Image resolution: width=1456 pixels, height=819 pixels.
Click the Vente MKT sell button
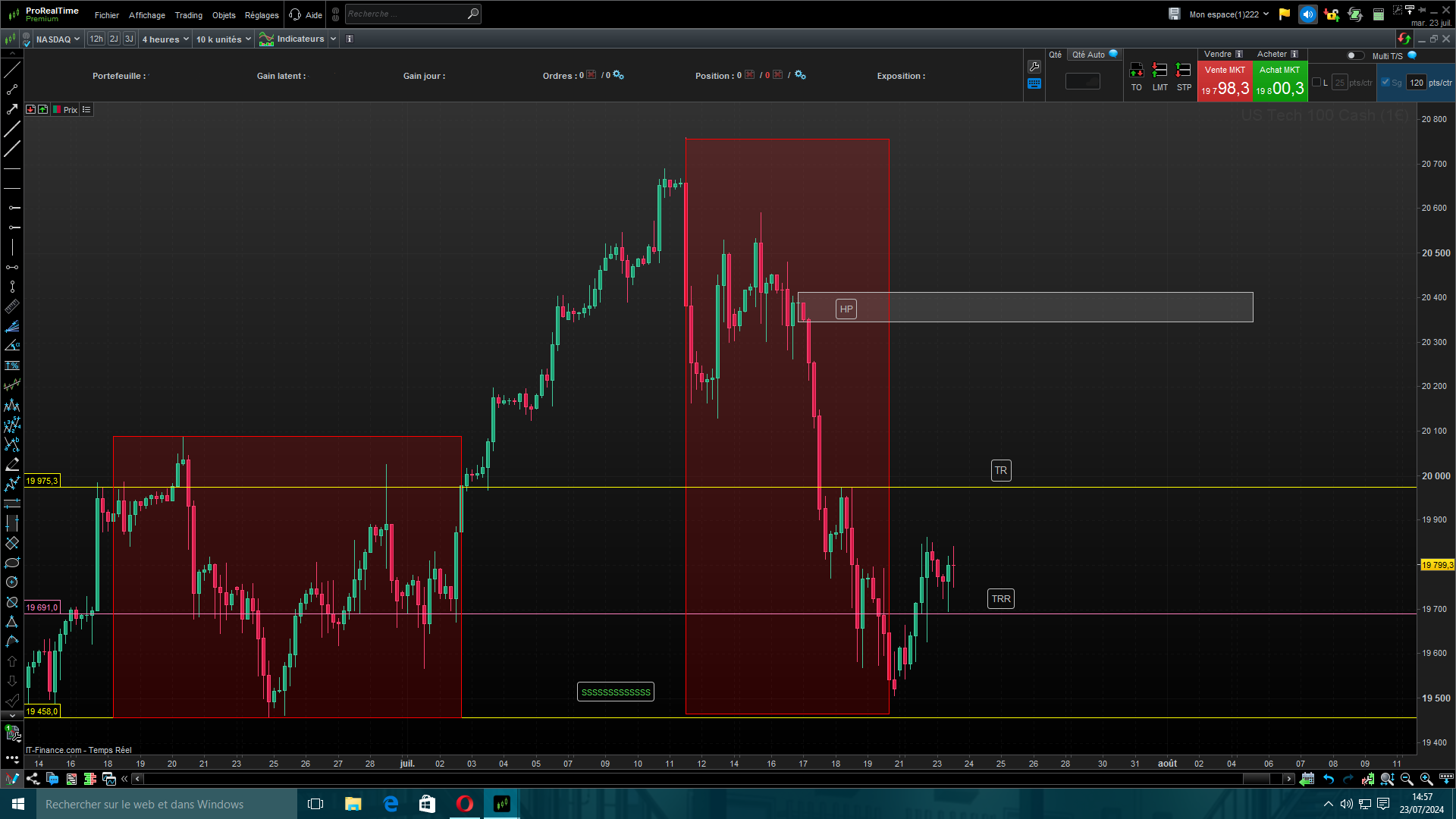1225,82
